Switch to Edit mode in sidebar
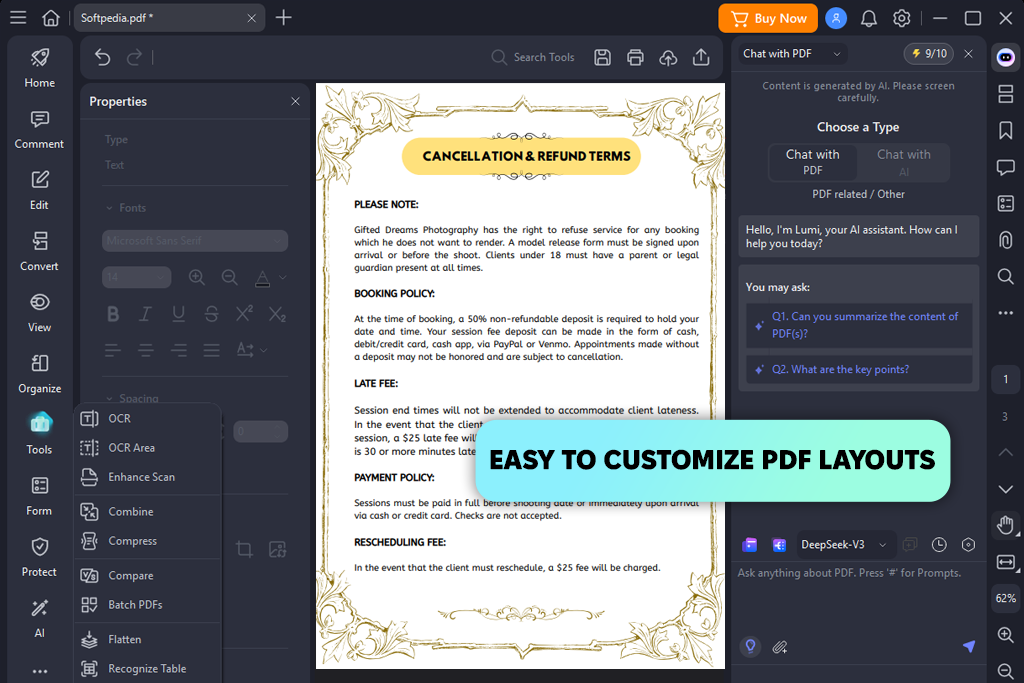1024x683 pixels. [39, 191]
